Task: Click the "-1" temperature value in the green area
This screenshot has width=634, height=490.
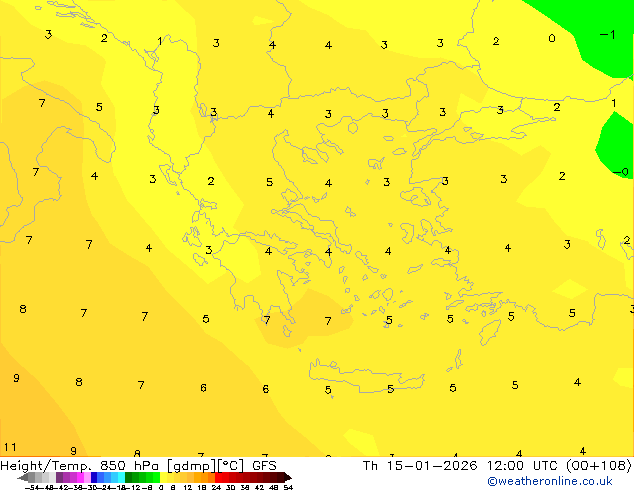Action: tap(608, 35)
